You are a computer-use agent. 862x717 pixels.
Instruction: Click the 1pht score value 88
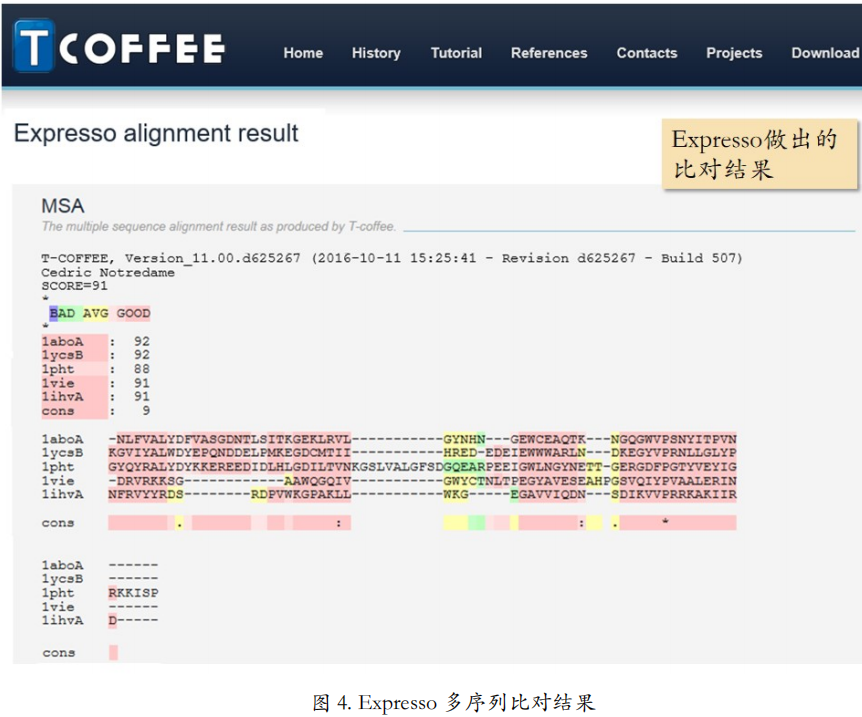click(x=141, y=369)
